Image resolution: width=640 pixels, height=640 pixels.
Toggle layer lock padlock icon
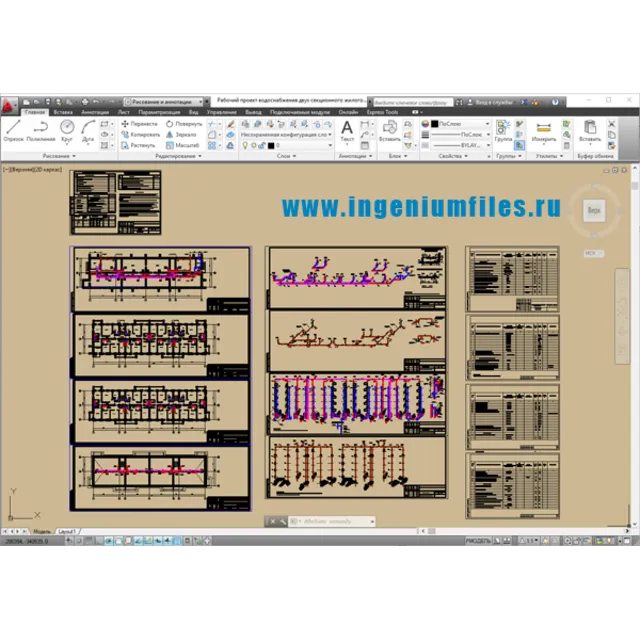(x=262, y=145)
